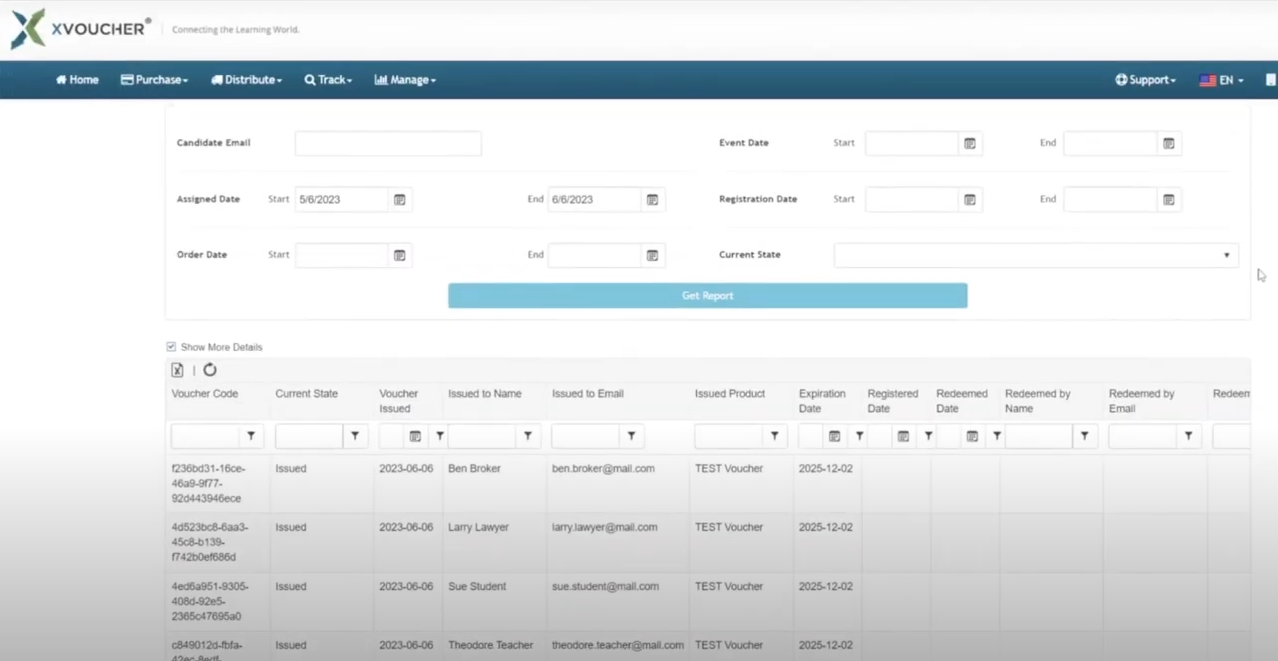The width and height of the screenshot is (1278, 661).
Task: Select voucher code starting 4ed6a951
Action: point(210,602)
